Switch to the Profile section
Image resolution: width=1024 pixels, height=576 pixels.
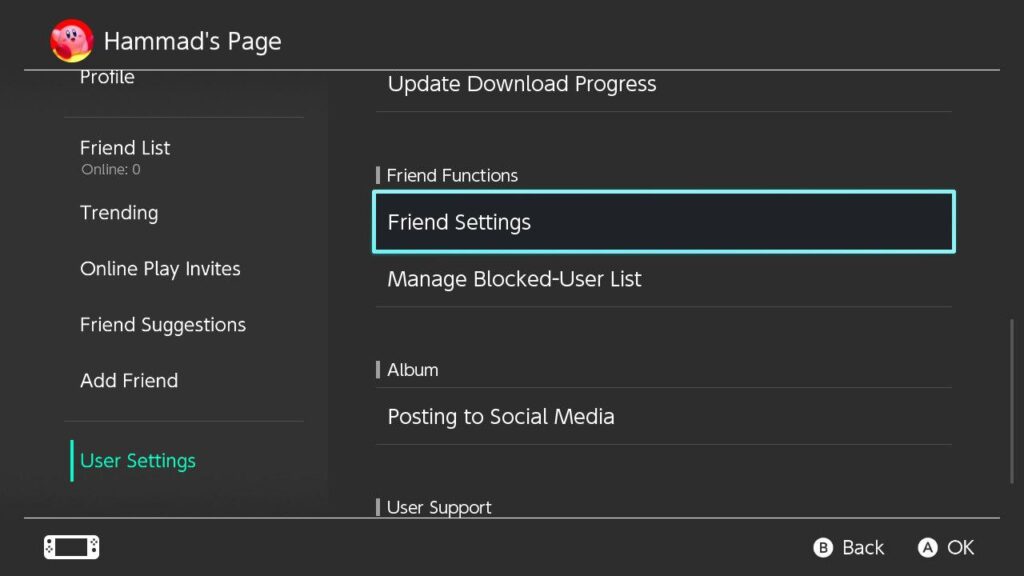(x=107, y=77)
